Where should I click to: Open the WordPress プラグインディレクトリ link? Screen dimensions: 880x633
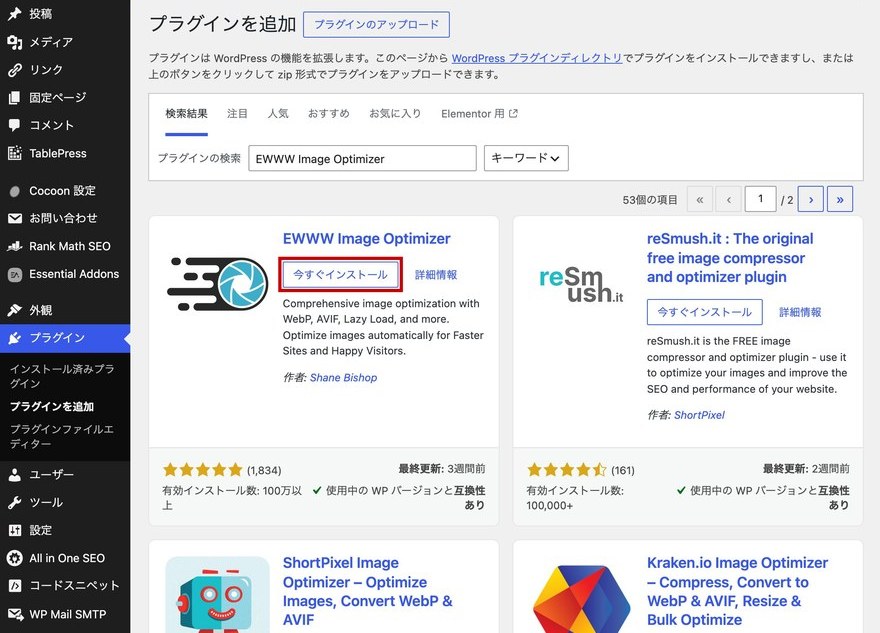[x=537, y=58]
